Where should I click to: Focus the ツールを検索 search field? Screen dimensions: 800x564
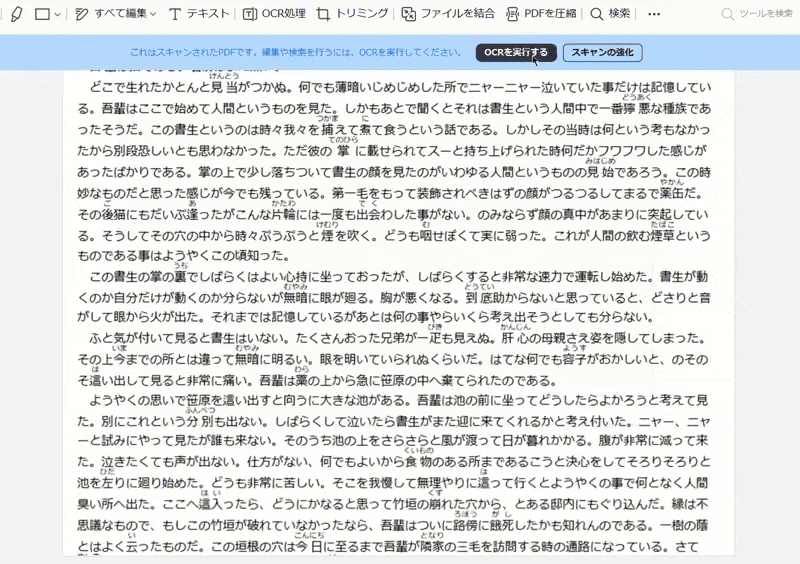(757, 14)
